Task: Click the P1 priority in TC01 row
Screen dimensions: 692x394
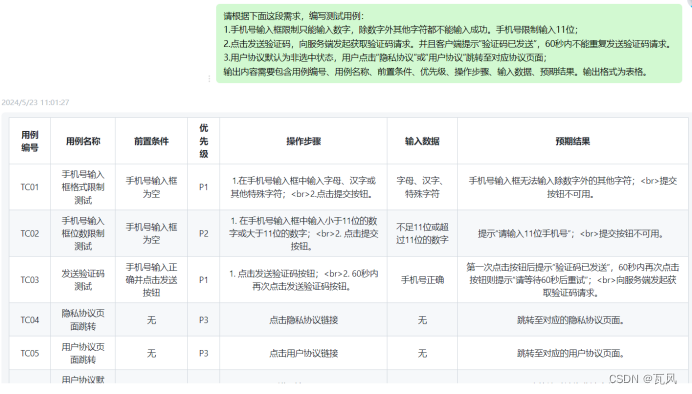Action: pyautogui.click(x=203, y=187)
